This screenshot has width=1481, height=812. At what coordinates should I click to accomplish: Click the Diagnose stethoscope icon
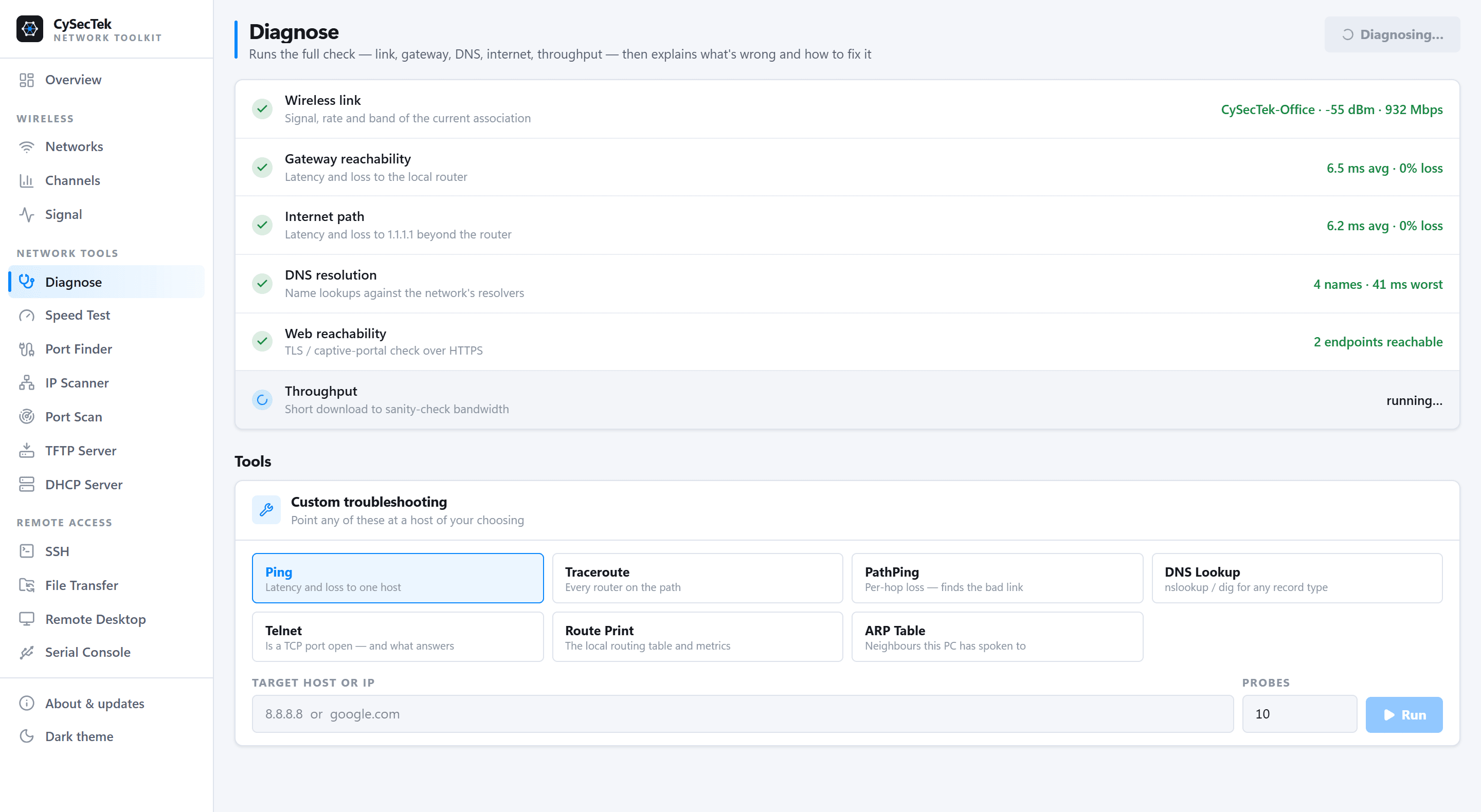[x=26, y=282]
